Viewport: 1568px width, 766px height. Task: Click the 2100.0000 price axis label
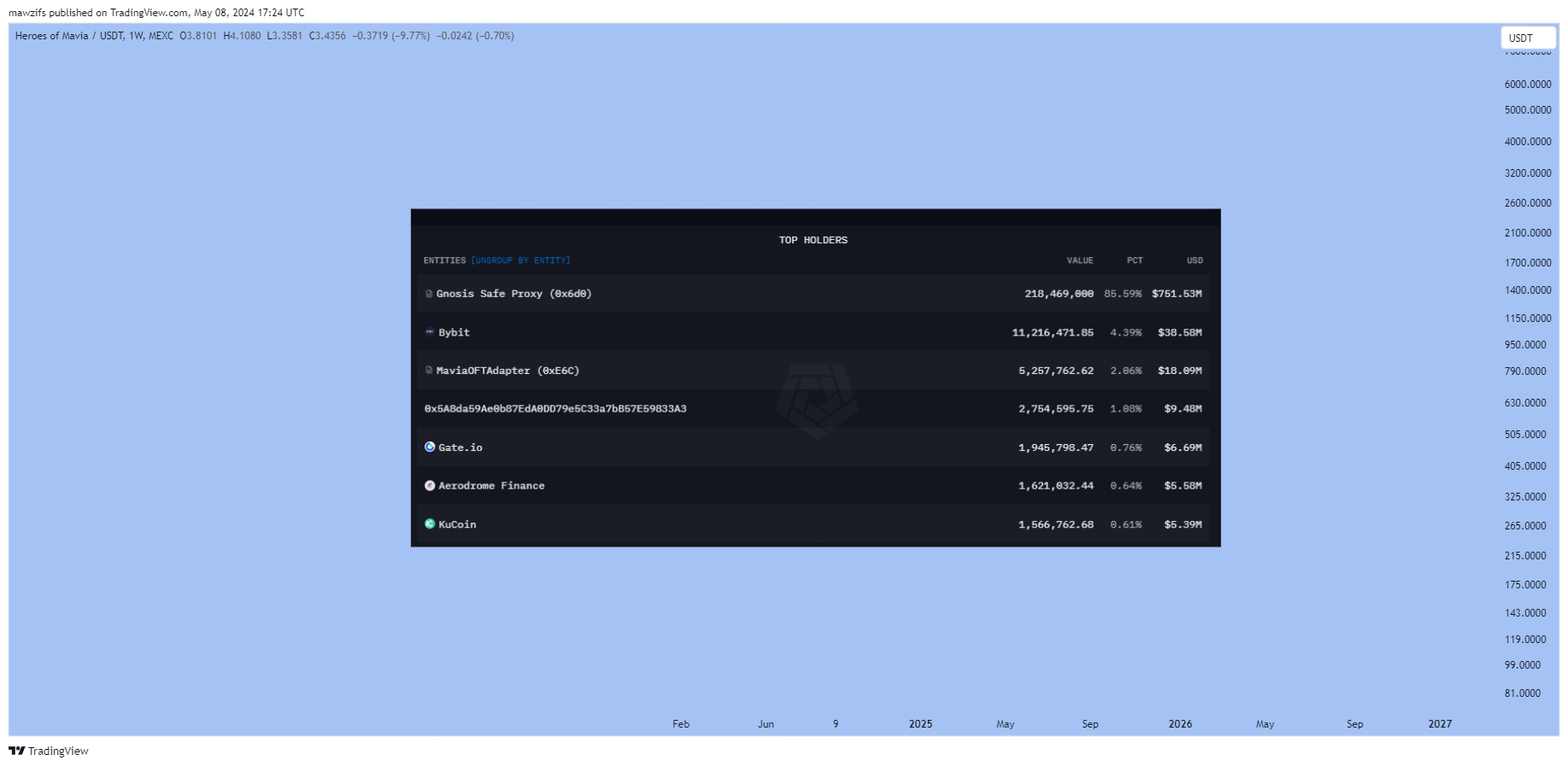(x=1528, y=233)
